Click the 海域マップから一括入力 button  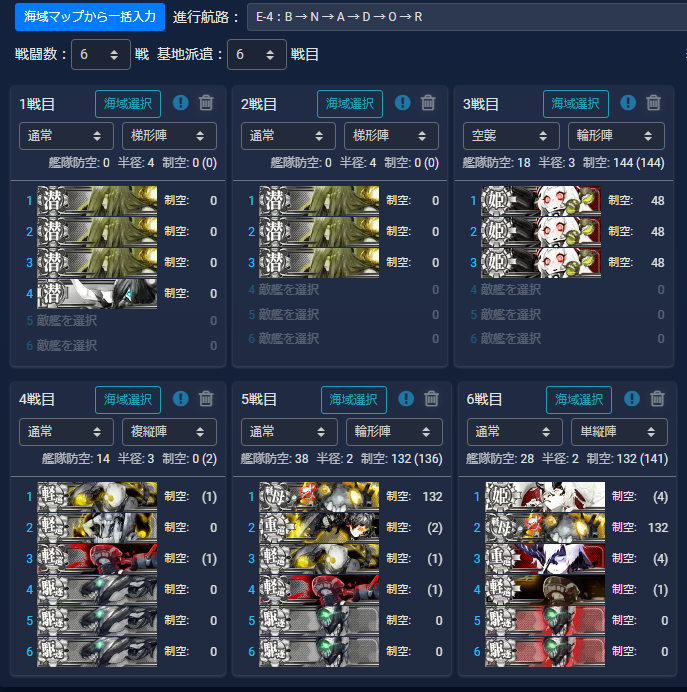90,17
